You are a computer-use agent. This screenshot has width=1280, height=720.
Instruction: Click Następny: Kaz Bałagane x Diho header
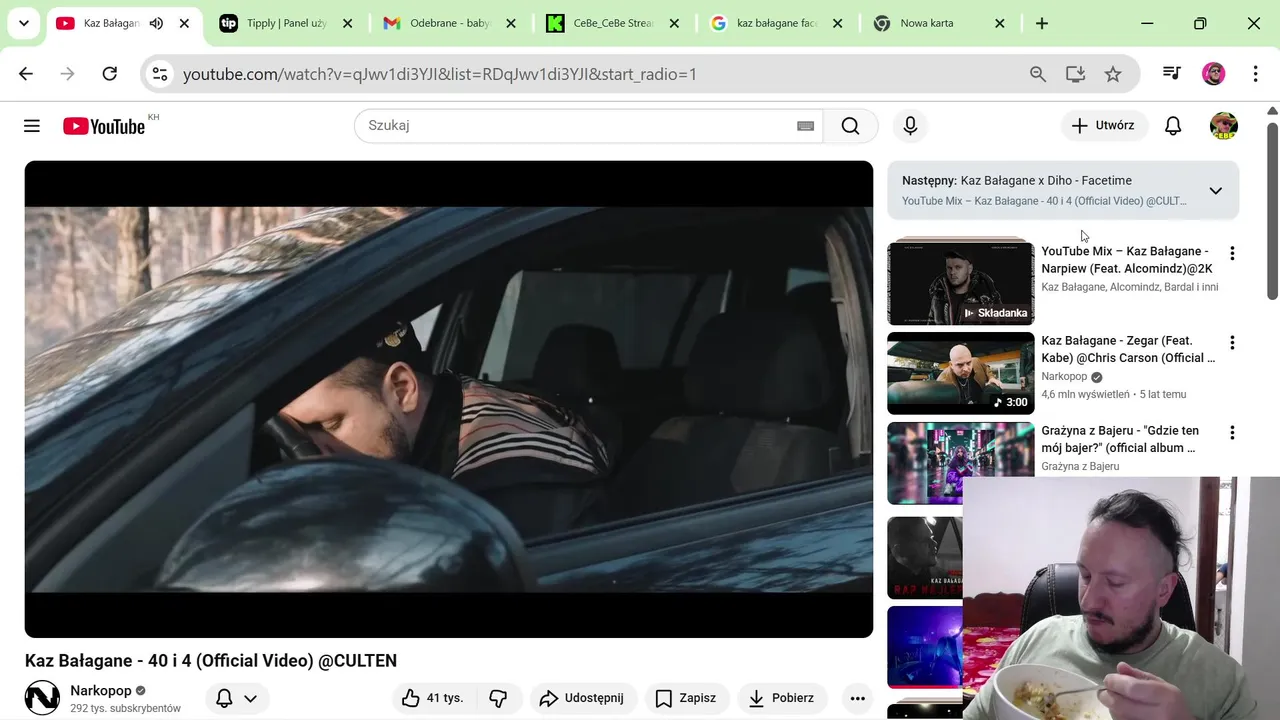click(x=1017, y=181)
